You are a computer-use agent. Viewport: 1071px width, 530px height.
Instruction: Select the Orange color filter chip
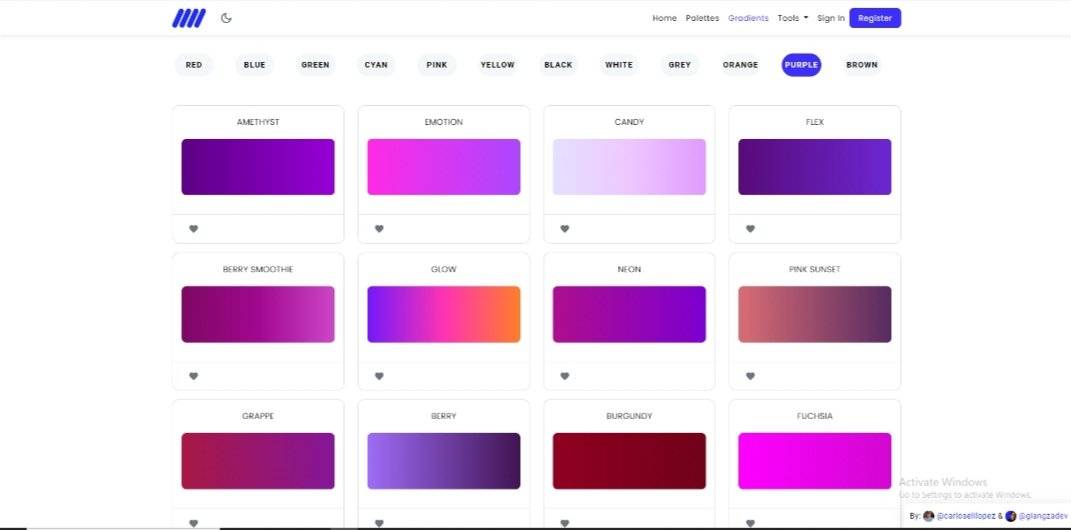(740, 65)
